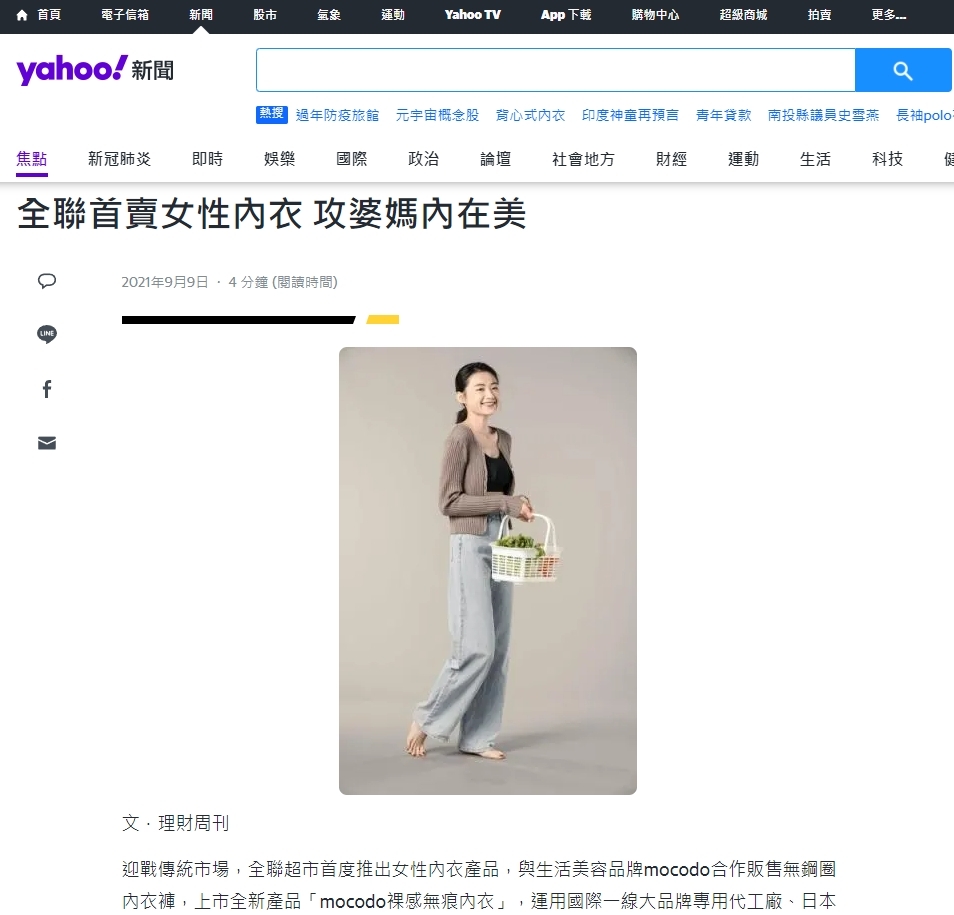Expand the 更多... navigation dropdown
954x915 pixels.
pyautogui.click(x=888, y=15)
